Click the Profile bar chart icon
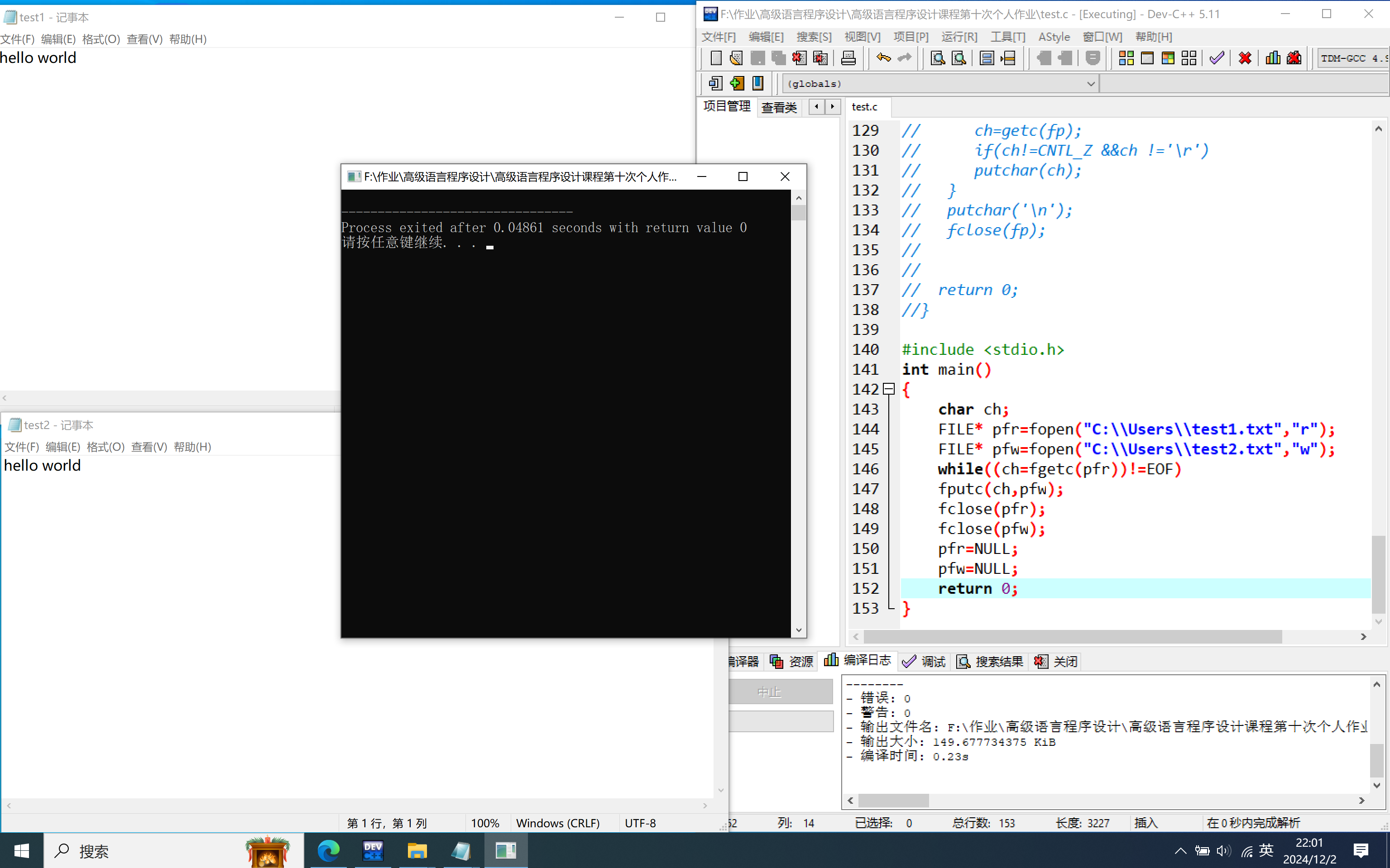 [x=1273, y=58]
